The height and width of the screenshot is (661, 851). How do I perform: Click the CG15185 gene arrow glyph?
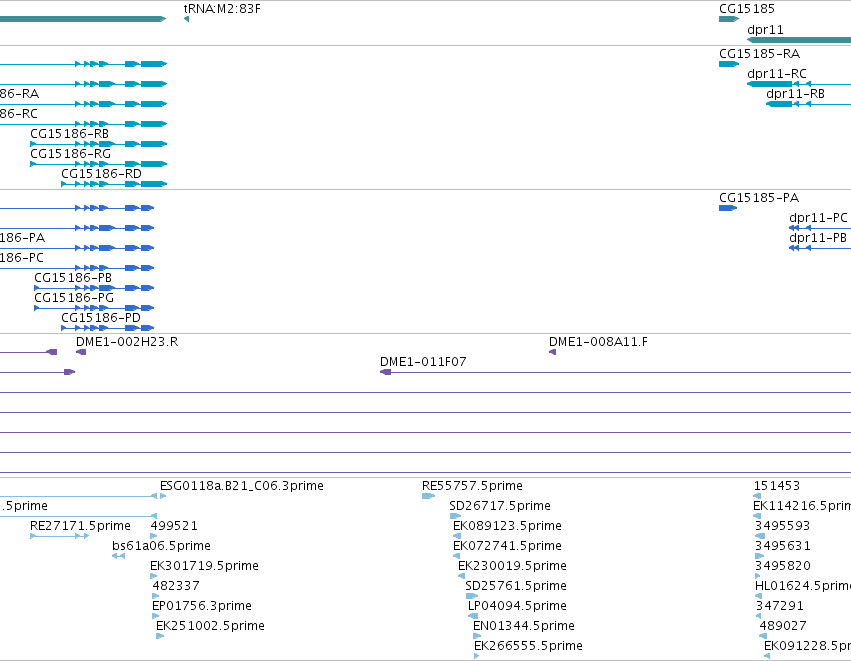click(729, 19)
